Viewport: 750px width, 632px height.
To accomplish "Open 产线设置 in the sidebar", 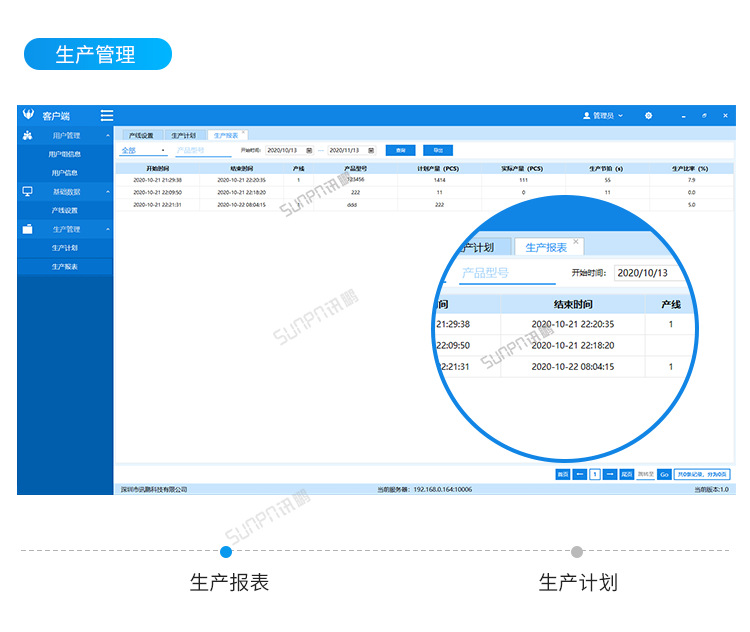I will pos(65,210).
